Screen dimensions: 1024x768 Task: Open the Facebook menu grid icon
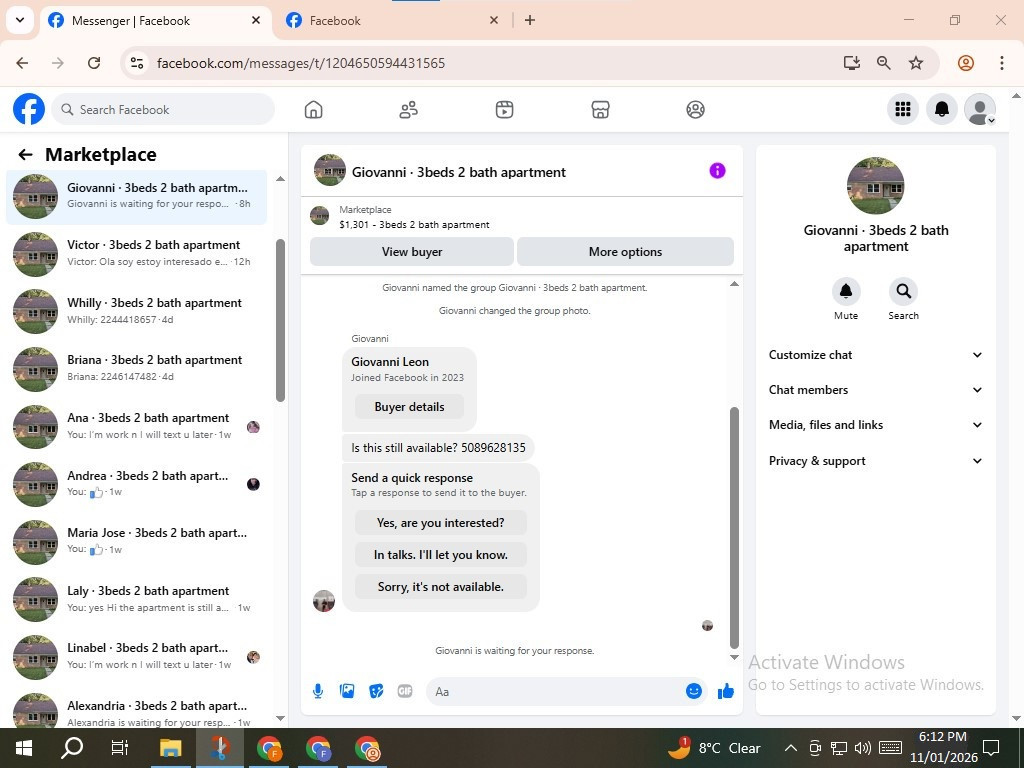pos(903,109)
